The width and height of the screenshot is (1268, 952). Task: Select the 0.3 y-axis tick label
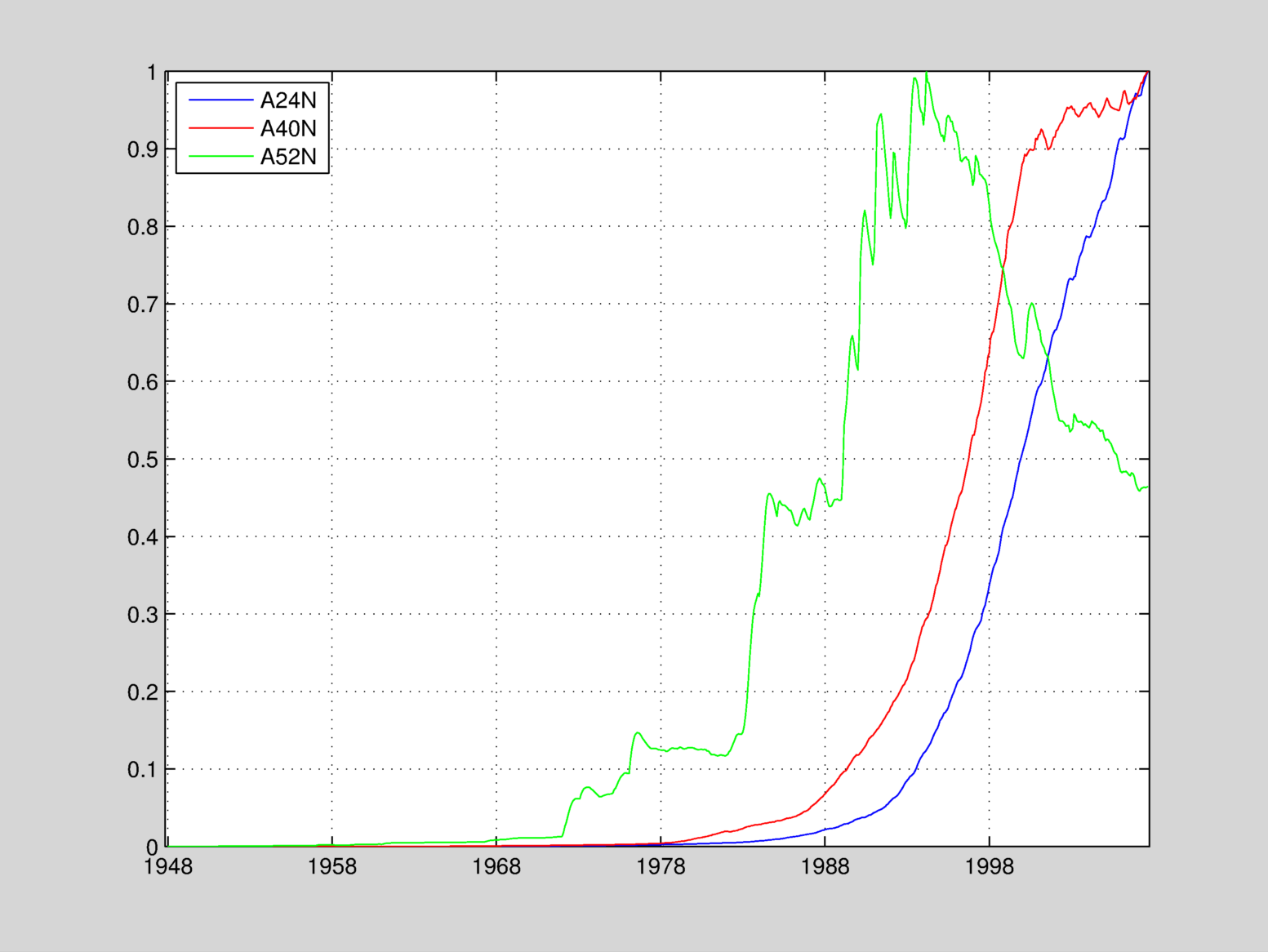click(x=142, y=615)
